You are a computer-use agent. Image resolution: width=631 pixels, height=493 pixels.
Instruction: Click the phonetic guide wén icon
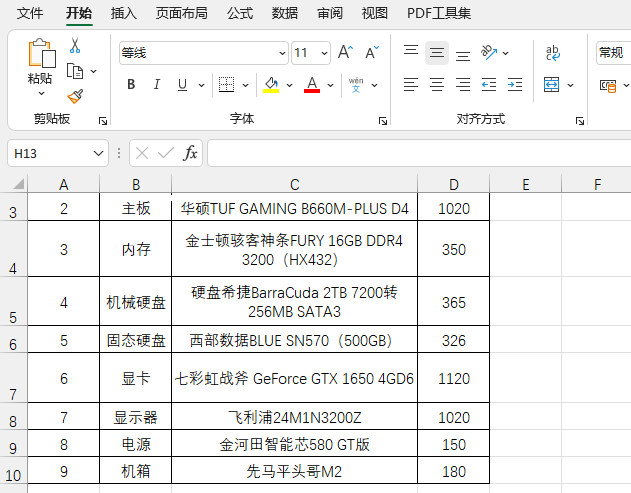(356, 85)
